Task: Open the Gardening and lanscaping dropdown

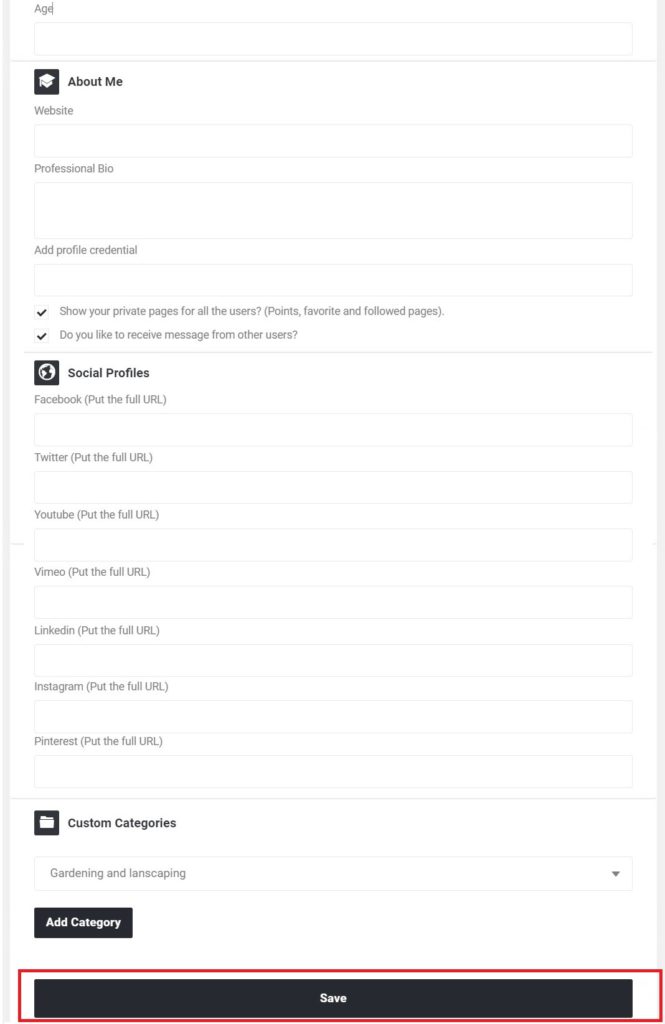Action: [x=333, y=873]
